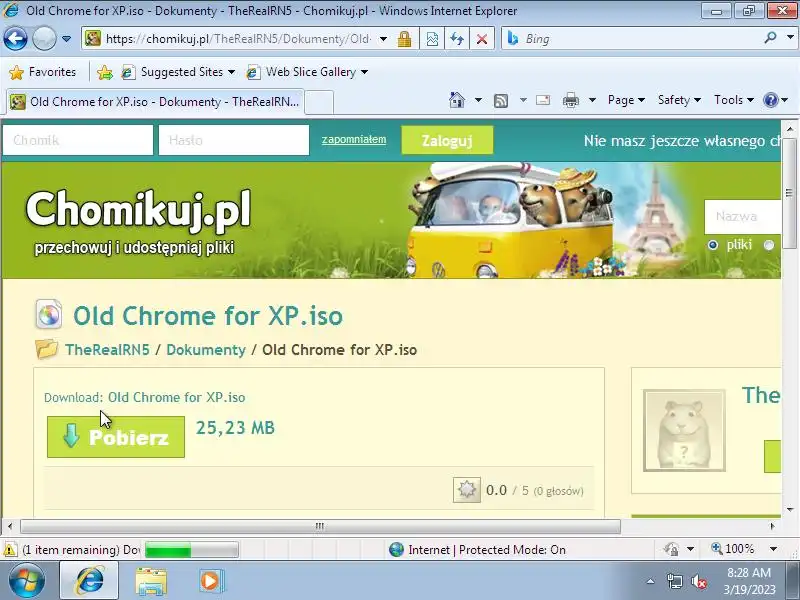Click the Nazwa search field

[x=743, y=216]
